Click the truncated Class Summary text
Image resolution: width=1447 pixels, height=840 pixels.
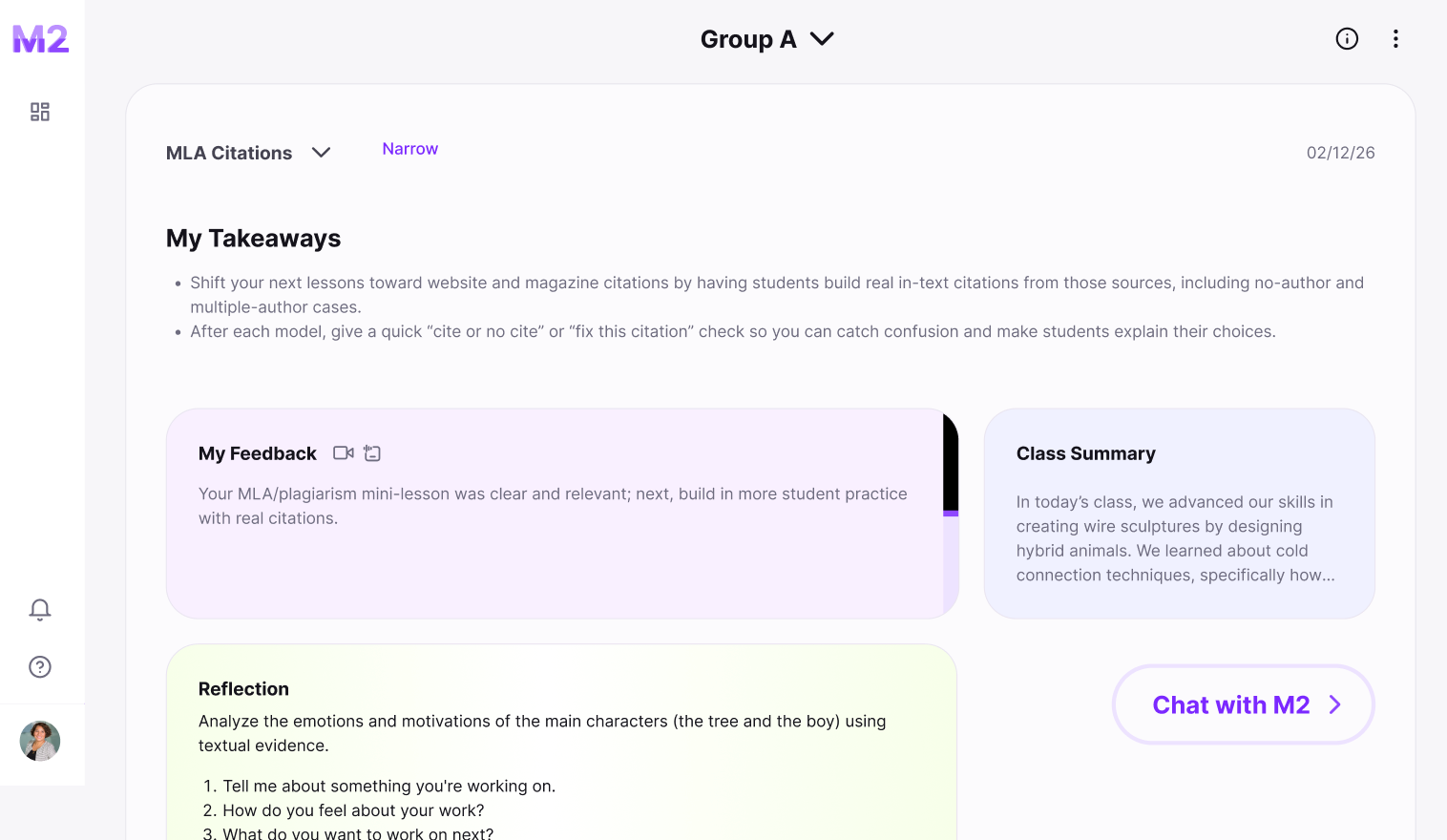[1175, 538]
